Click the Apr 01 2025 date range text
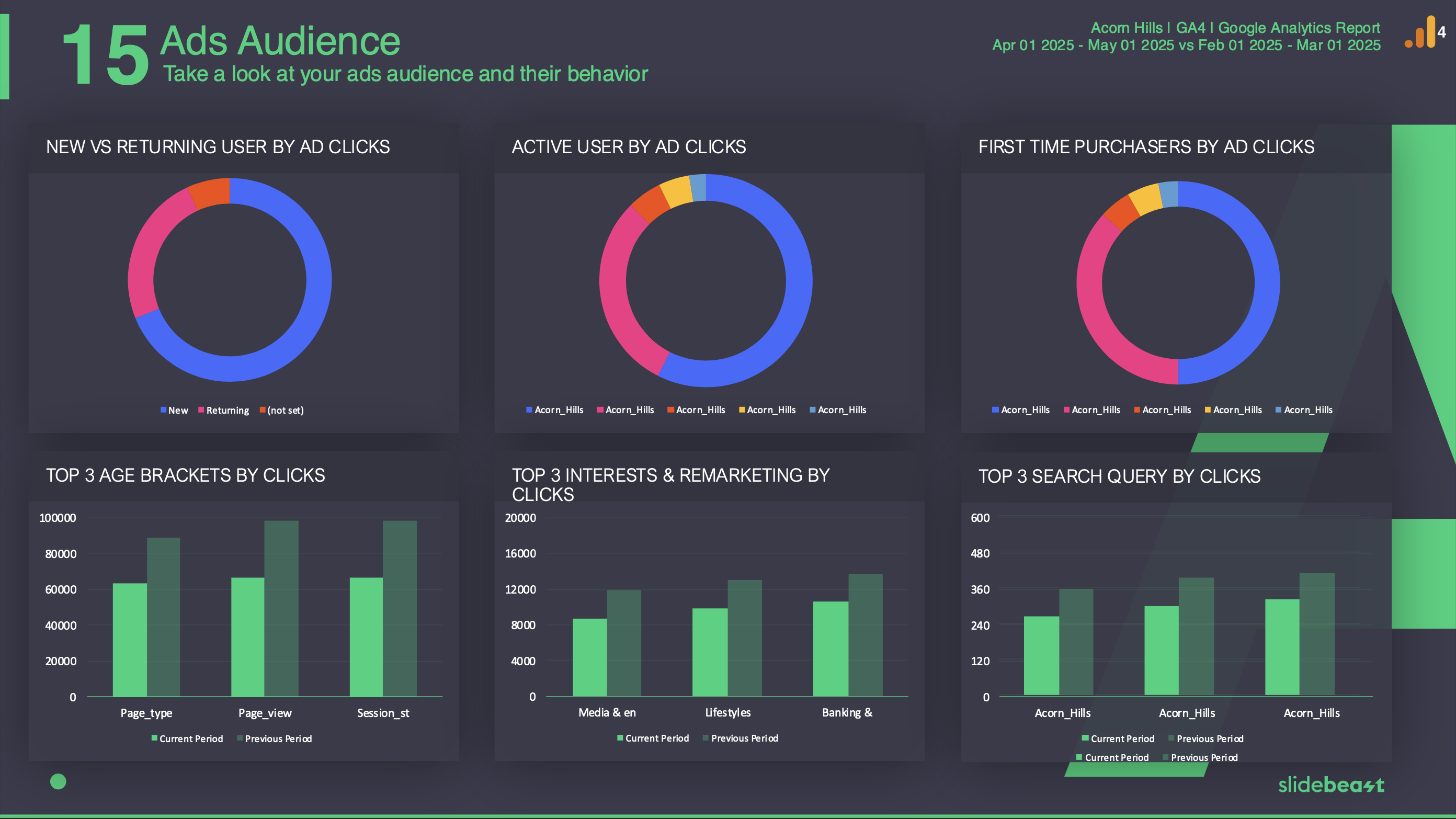 click(1186, 45)
